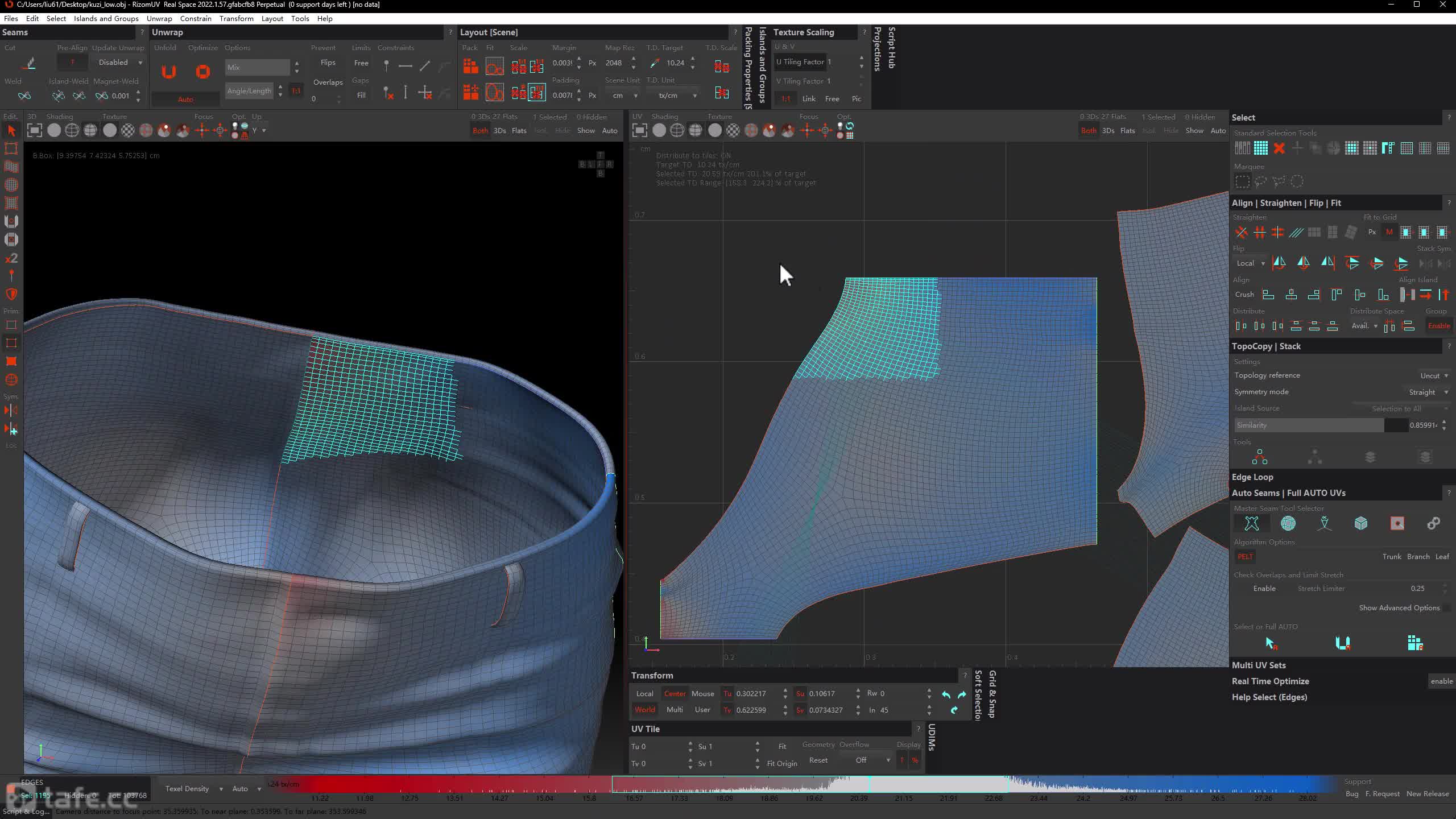1456x819 pixels.
Task: Select the Mosaic sphere seam tool icon
Action: click(x=1288, y=523)
